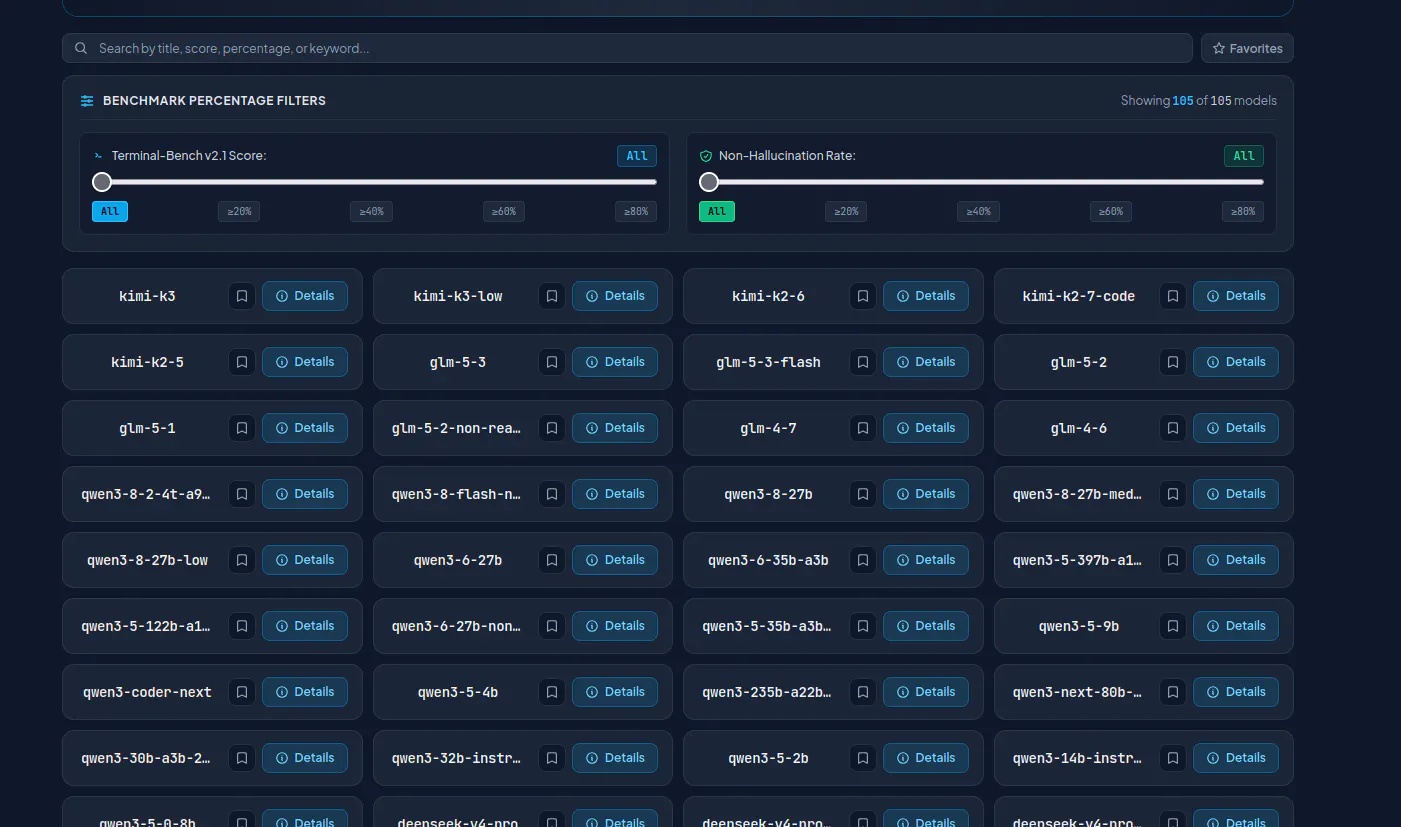Click the Non-Hallucination slider track
Image resolution: width=1401 pixels, height=827 pixels.
pyautogui.click(x=982, y=182)
